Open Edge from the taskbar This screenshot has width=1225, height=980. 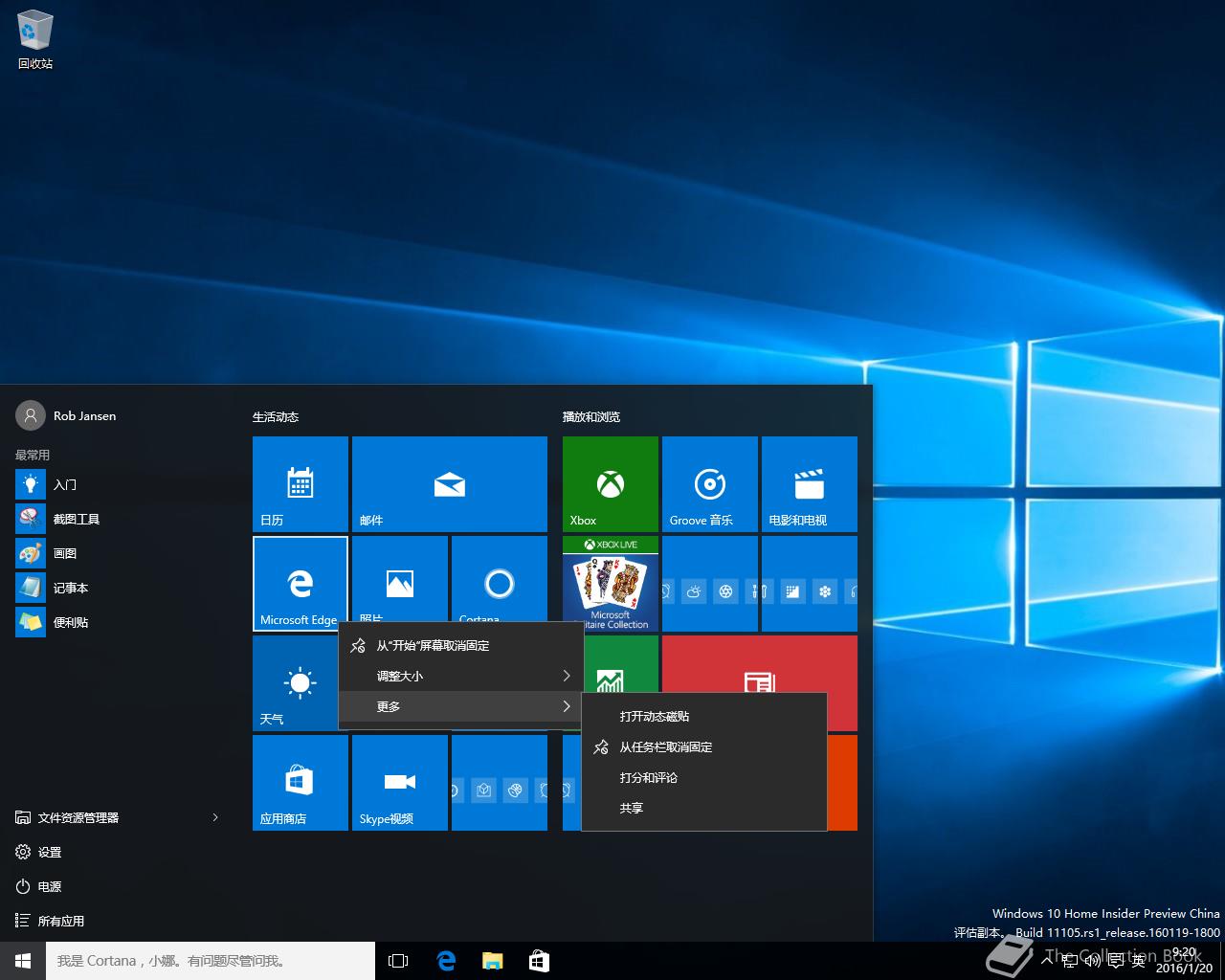tap(446, 961)
